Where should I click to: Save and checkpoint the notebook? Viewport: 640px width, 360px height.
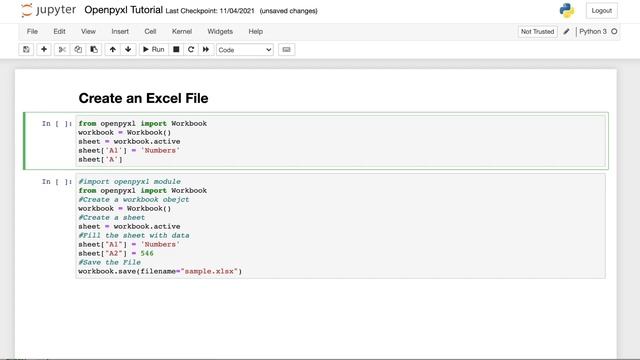tap(26, 49)
